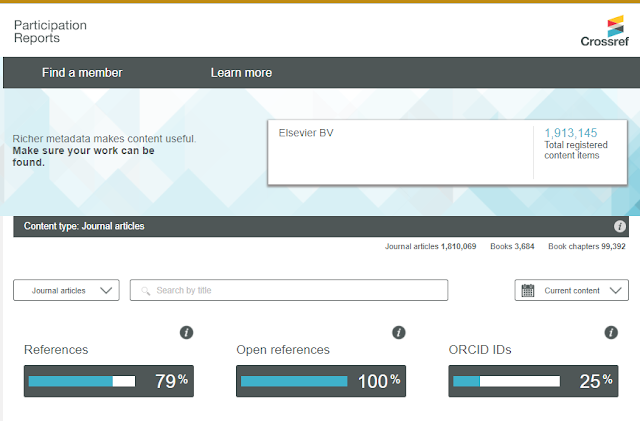Screen dimensions: 640x421
Task: Open Learn more menu
Action: [x=241, y=73]
